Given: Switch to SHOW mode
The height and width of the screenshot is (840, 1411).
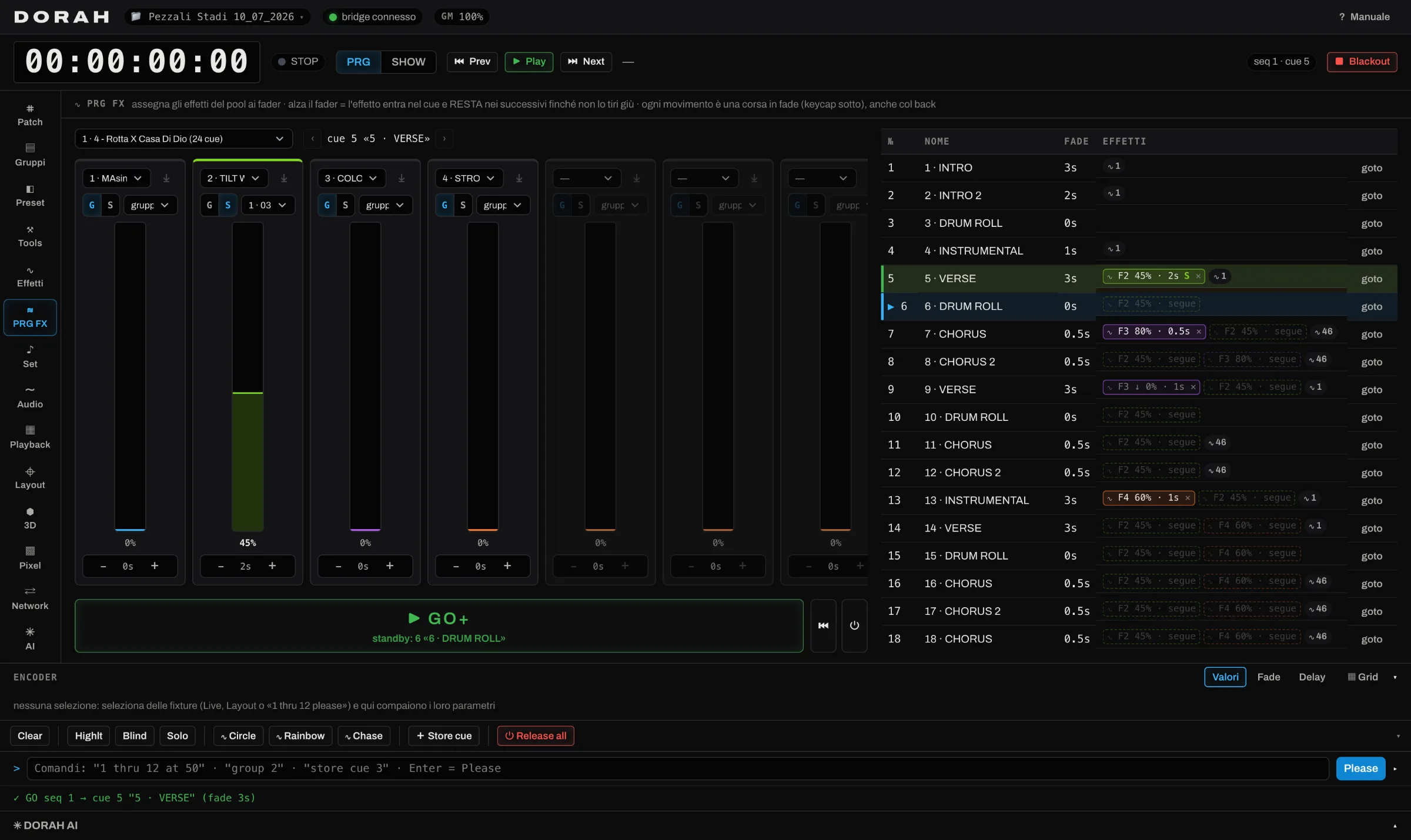Looking at the screenshot, I should (x=408, y=62).
